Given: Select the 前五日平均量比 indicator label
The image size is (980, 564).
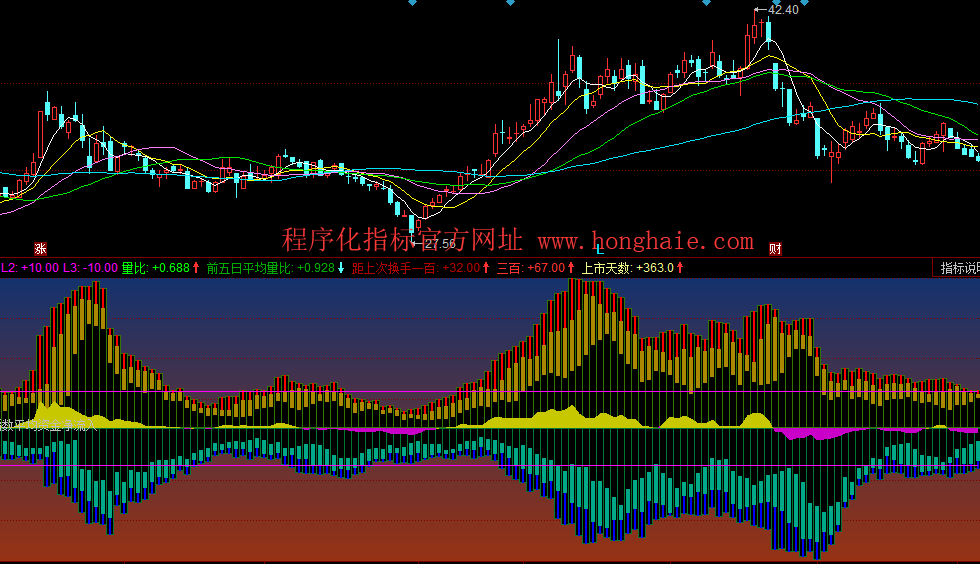Looking at the screenshot, I should (x=270, y=268).
